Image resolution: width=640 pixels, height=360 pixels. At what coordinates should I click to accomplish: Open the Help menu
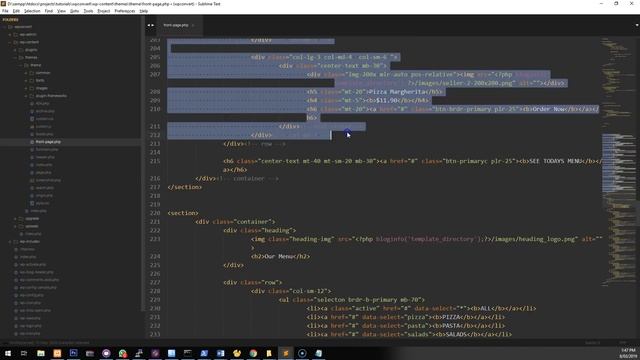pyautogui.click(x=144, y=11)
